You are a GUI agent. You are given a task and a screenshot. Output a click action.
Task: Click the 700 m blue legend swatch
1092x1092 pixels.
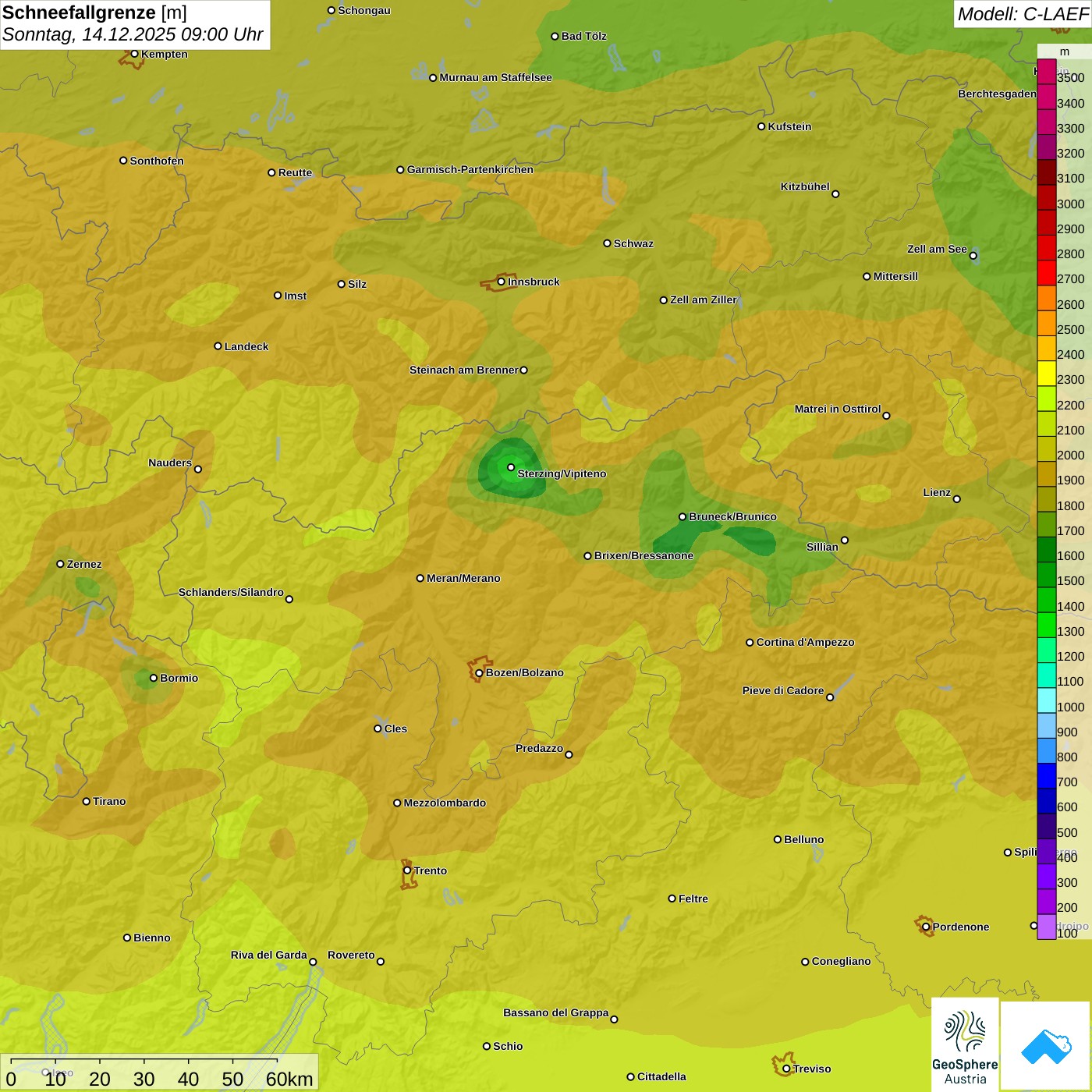click(1047, 776)
